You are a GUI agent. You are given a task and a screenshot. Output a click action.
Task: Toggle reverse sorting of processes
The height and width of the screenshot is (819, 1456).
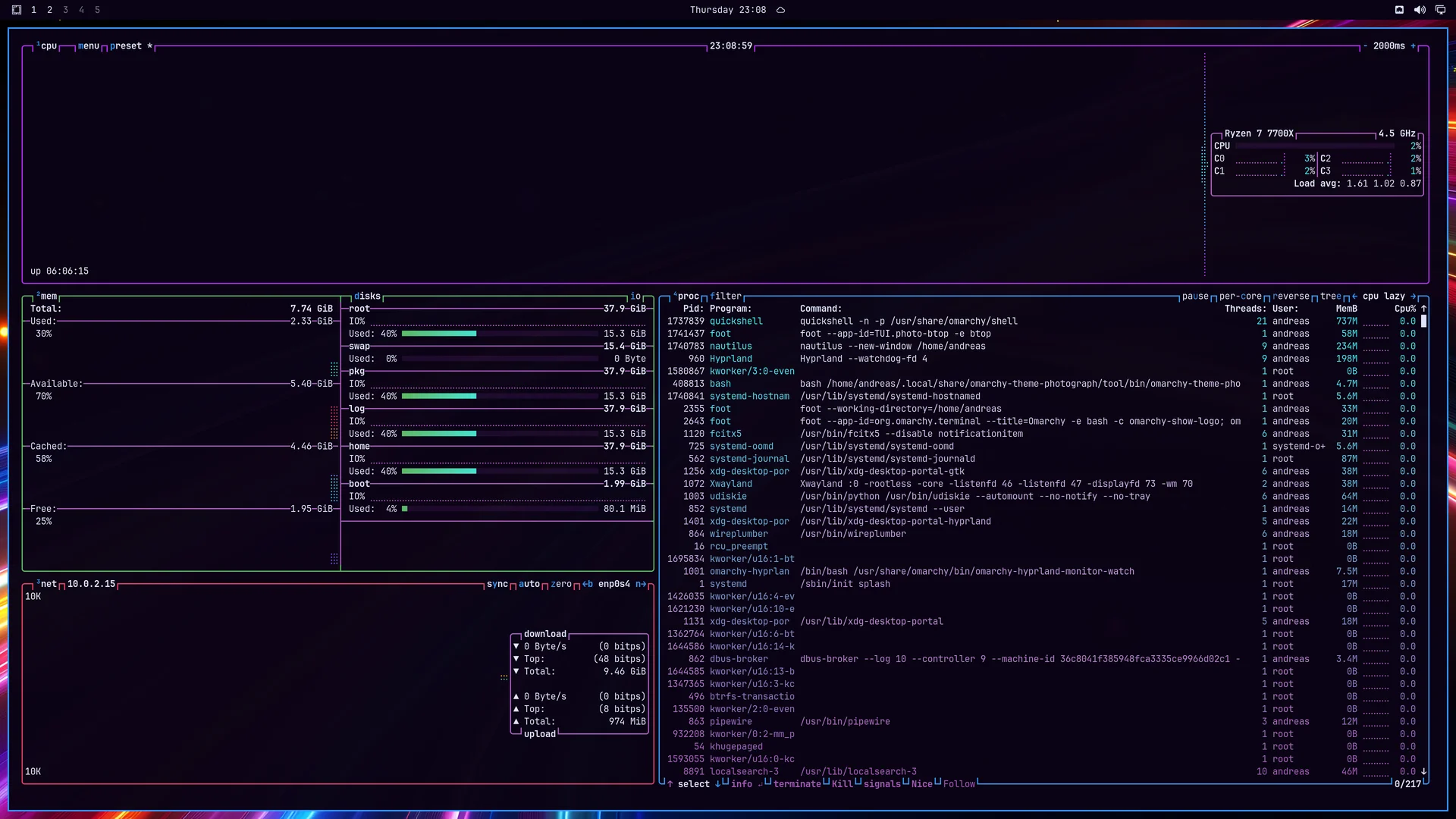1291,297
